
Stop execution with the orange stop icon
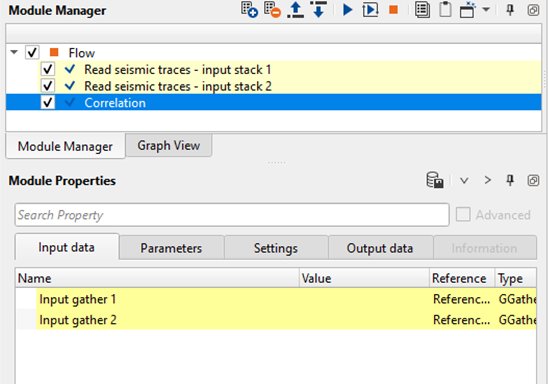(x=394, y=10)
